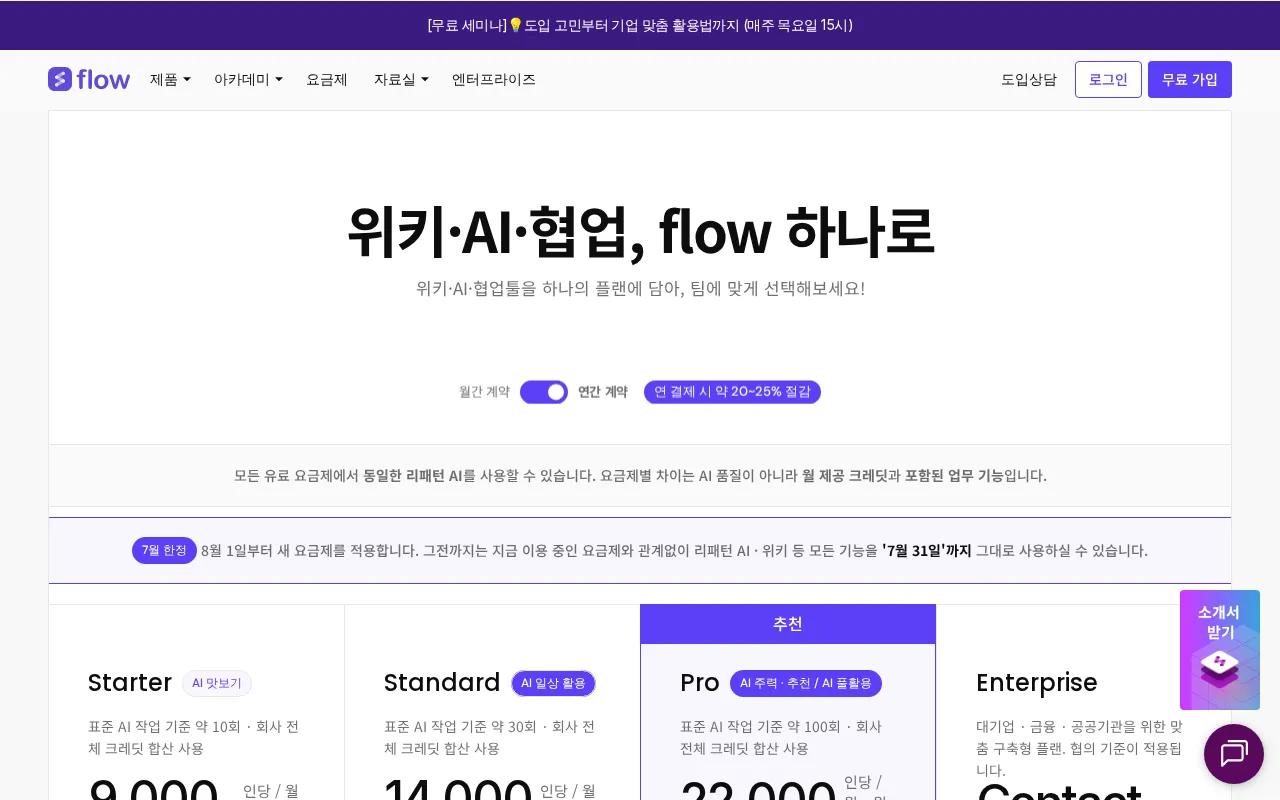Click the top 무료 세미나 announcement banner
Viewport: 1280px width, 800px height.
click(x=640, y=25)
